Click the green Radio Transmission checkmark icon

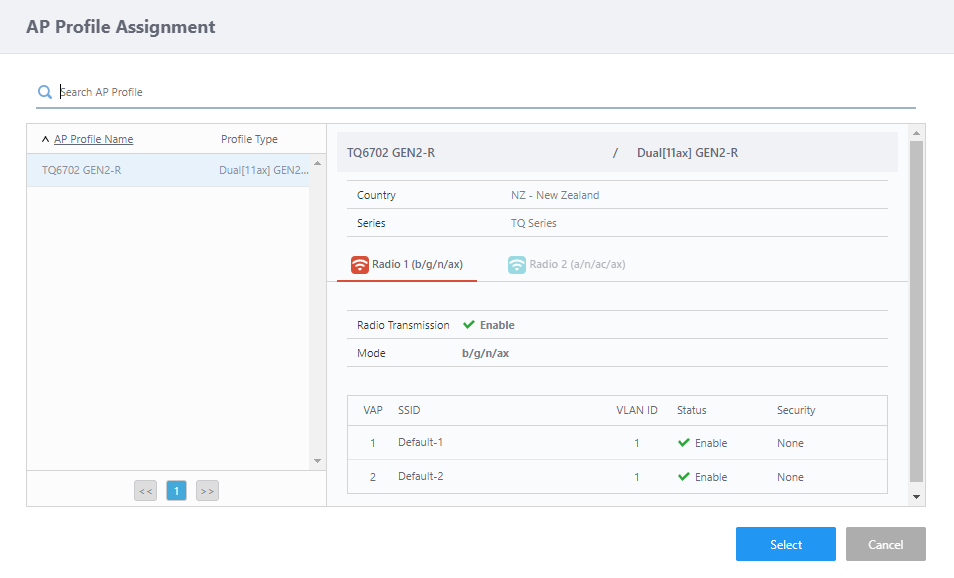point(469,325)
